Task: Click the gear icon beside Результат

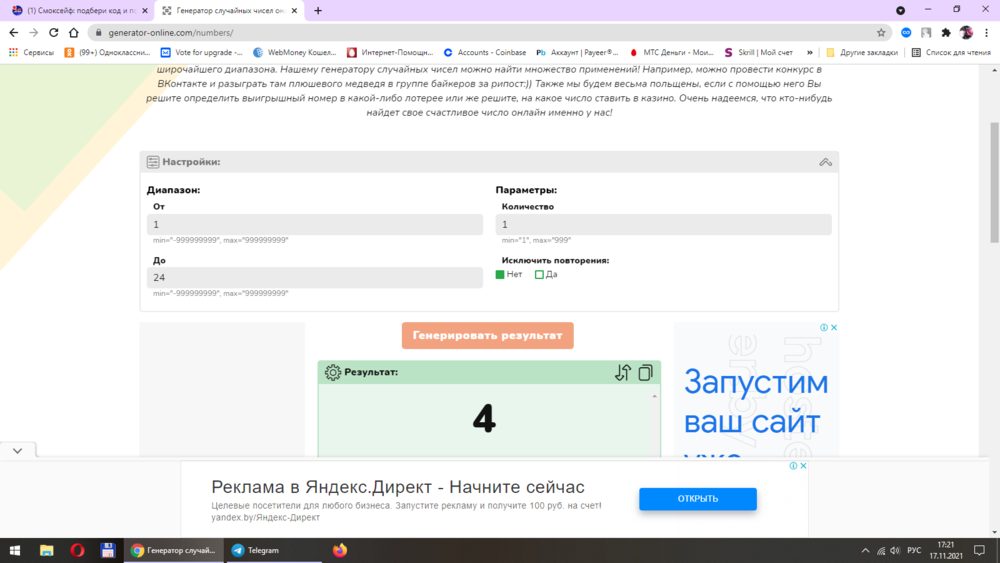Action: pyautogui.click(x=332, y=372)
